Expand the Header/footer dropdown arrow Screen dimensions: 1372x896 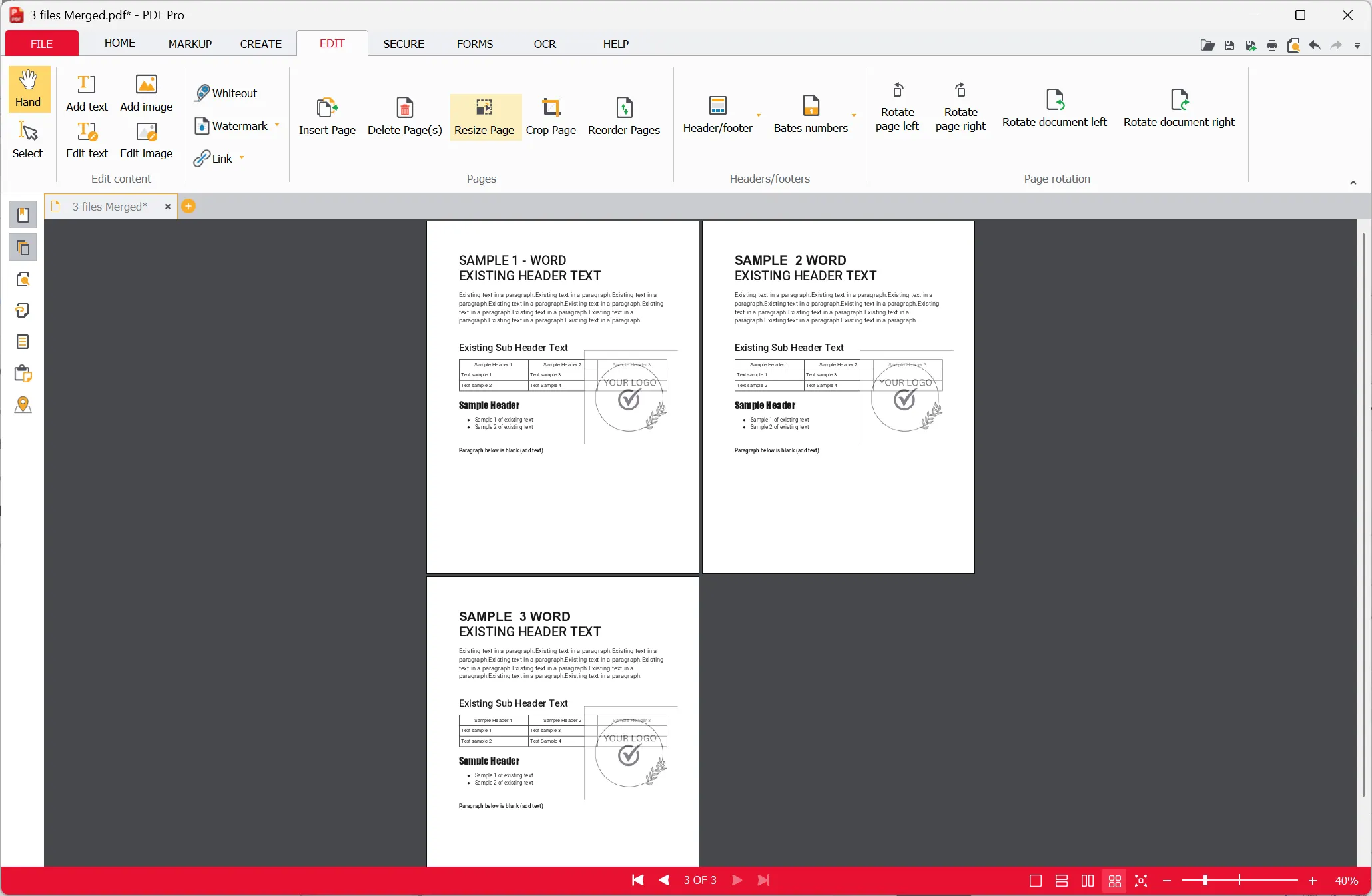[x=759, y=115]
